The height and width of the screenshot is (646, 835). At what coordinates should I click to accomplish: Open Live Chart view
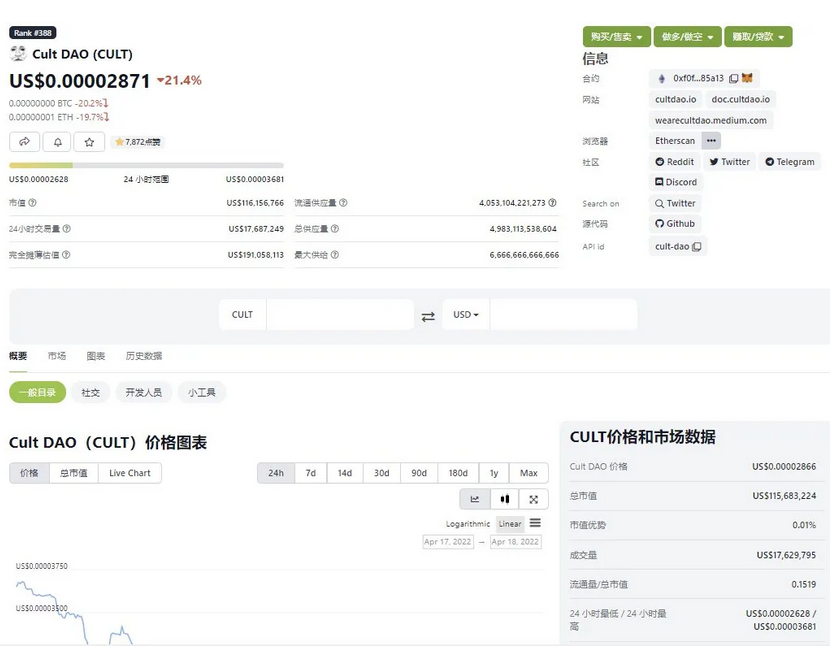(x=130, y=473)
